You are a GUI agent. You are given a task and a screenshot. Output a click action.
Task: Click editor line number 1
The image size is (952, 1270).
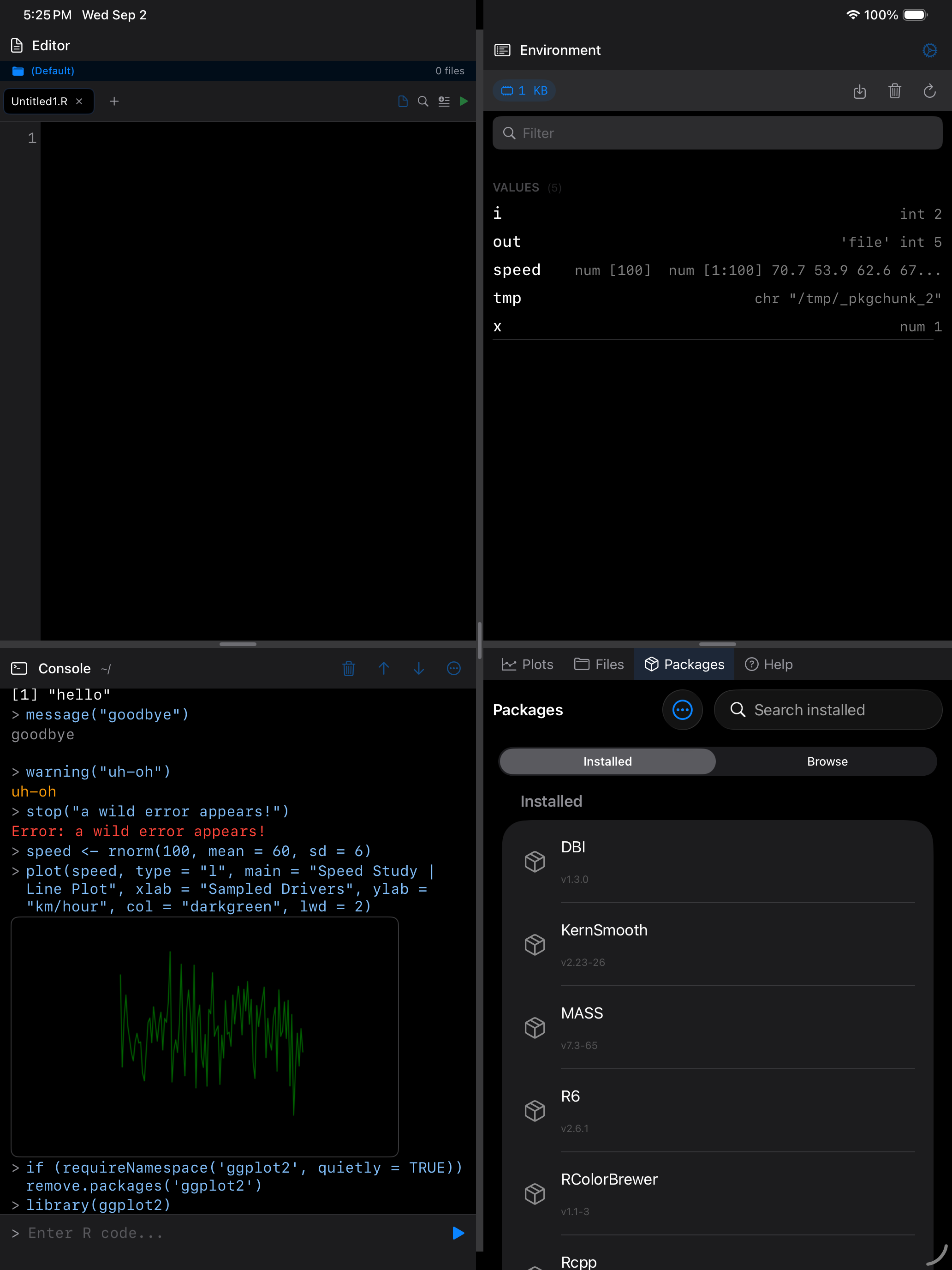click(32, 138)
